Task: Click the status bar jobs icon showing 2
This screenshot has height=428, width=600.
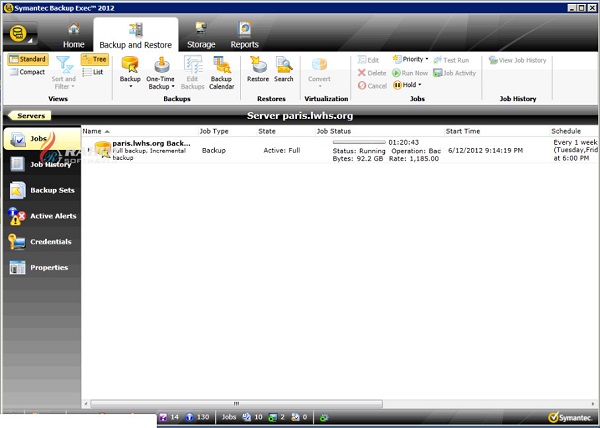Action: point(272,417)
